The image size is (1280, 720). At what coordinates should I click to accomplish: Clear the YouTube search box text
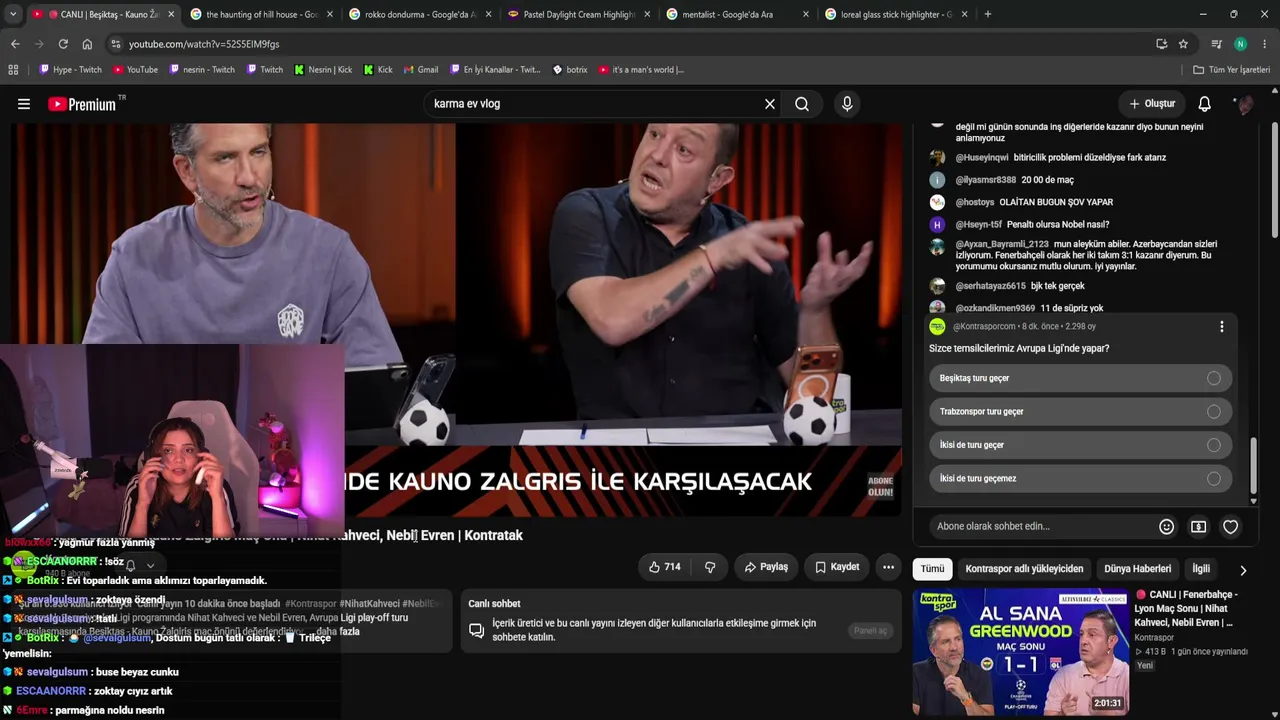pyautogui.click(x=770, y=104)
